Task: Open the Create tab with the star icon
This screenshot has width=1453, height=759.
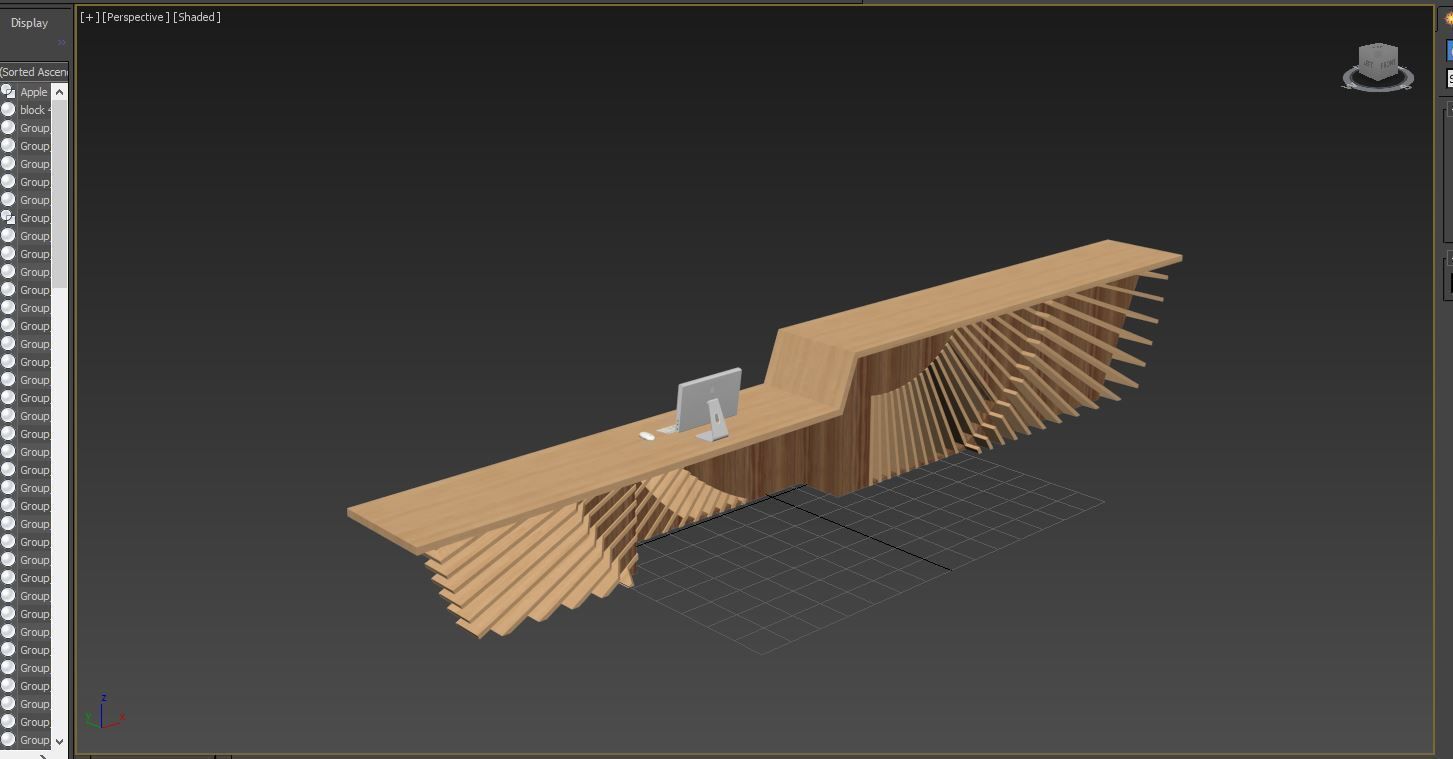Action: (1448, 18)
